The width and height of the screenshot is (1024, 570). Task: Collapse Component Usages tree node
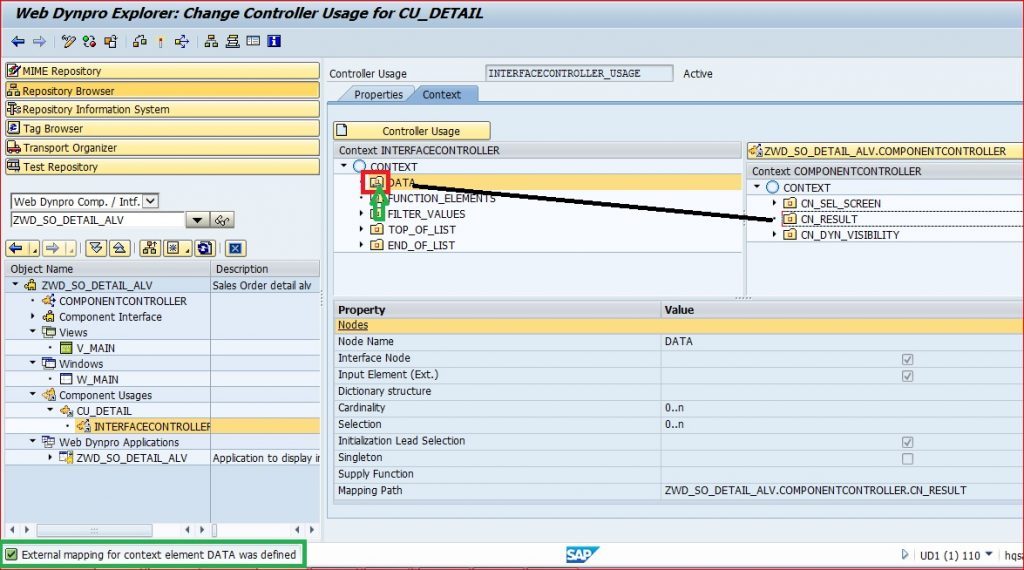click(33, 394)
